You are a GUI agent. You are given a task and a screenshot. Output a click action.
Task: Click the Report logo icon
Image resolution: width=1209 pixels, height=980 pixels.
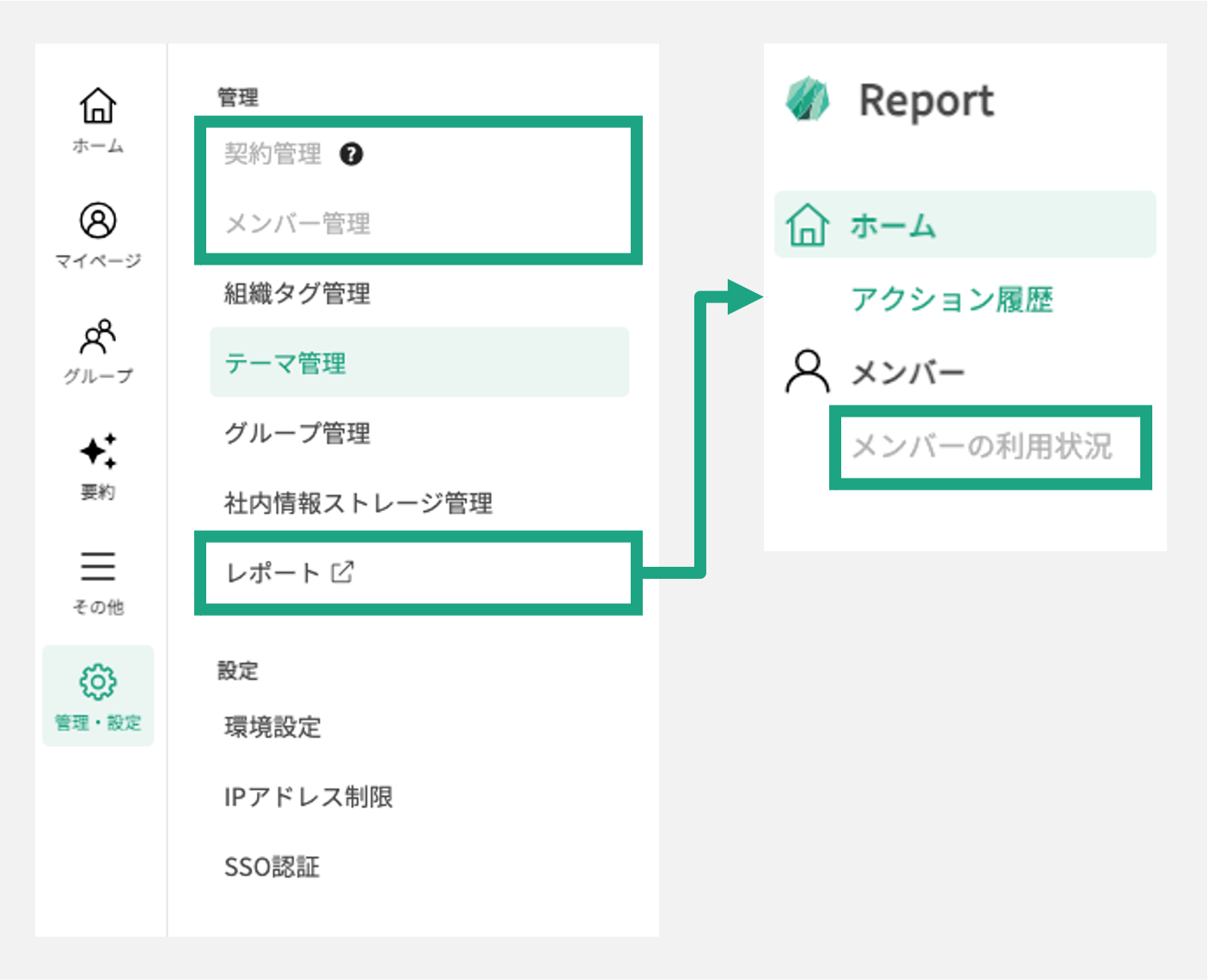click(807, 100)
